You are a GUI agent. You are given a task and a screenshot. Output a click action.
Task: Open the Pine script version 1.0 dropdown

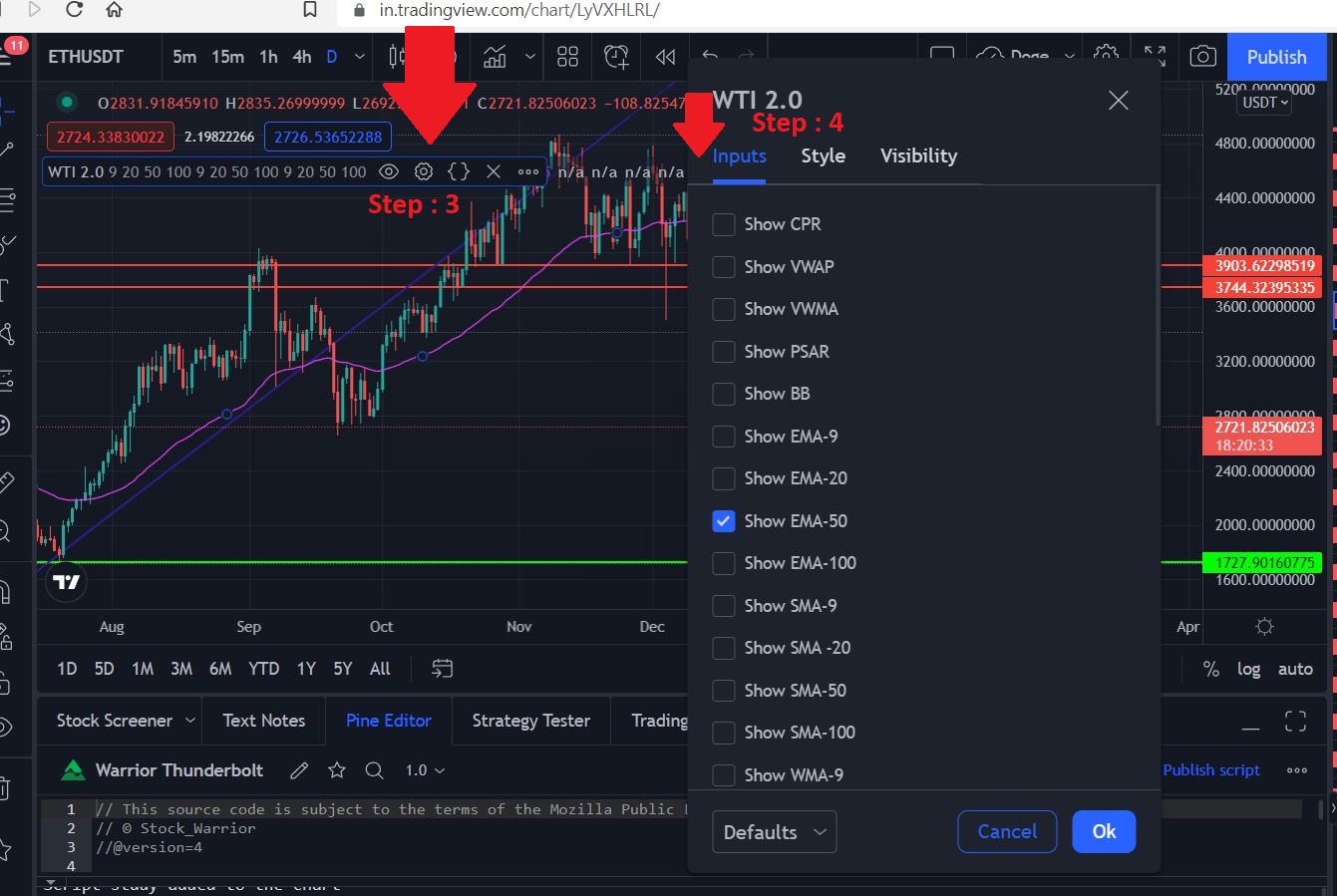[x=423, y=769]
